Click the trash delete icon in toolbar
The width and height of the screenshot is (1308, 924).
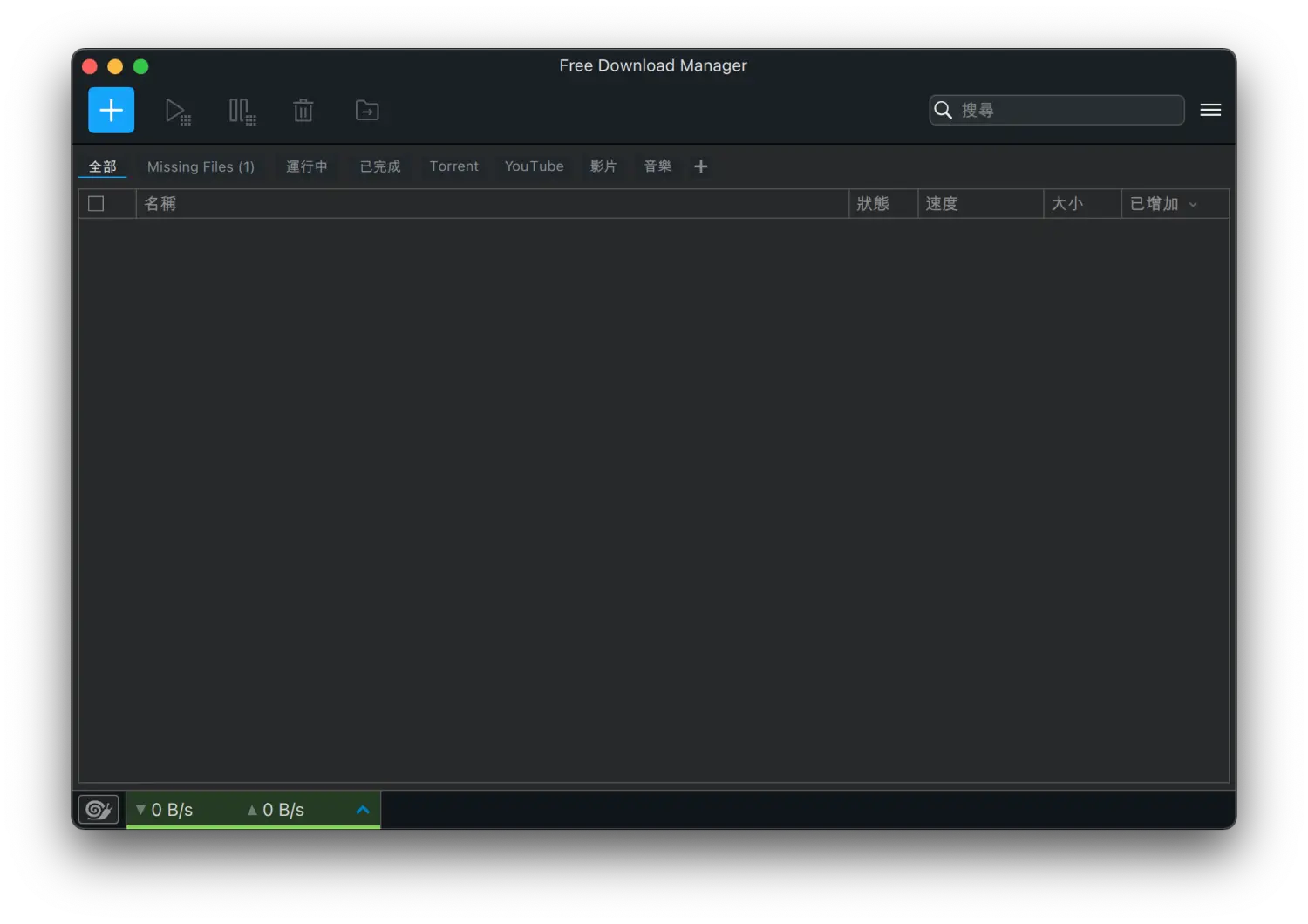pyautogui.click(x=303, y=111)
